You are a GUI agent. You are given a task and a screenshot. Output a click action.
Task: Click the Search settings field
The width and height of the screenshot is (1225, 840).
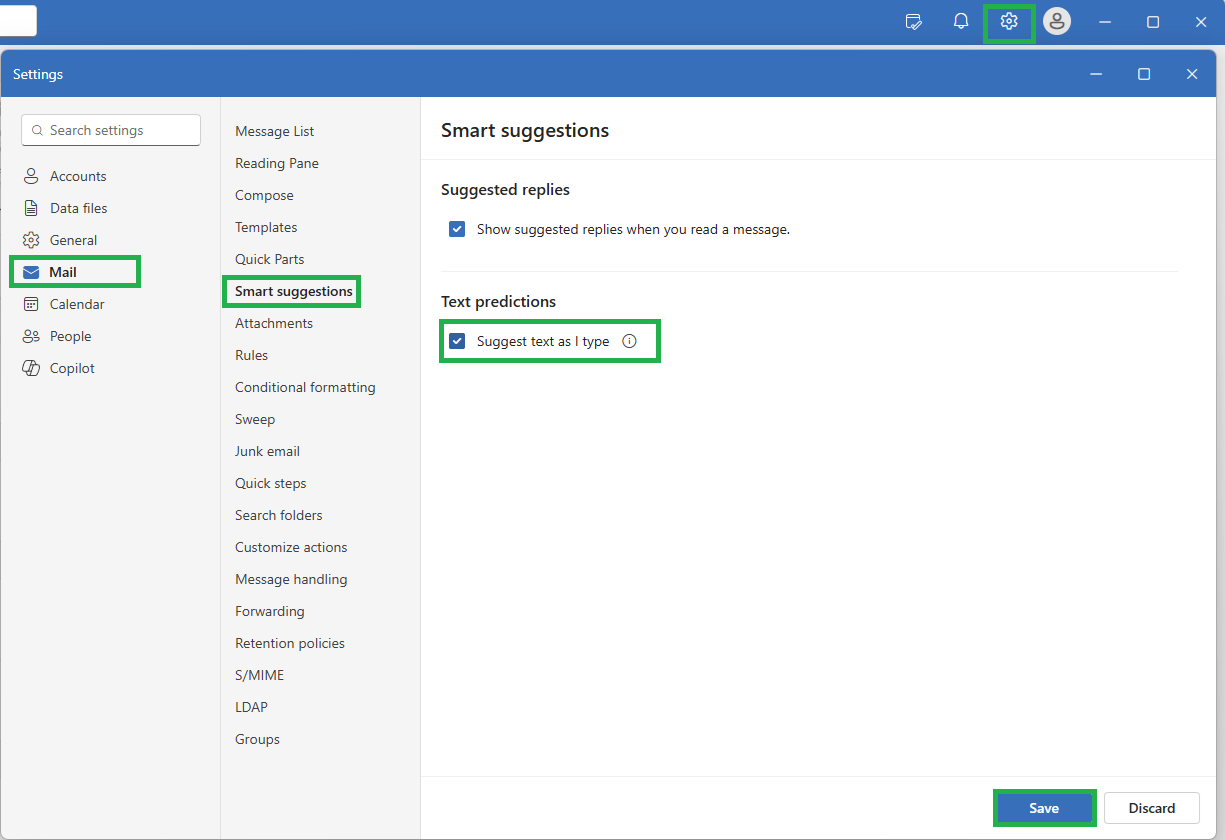click(x=111, y=130)
